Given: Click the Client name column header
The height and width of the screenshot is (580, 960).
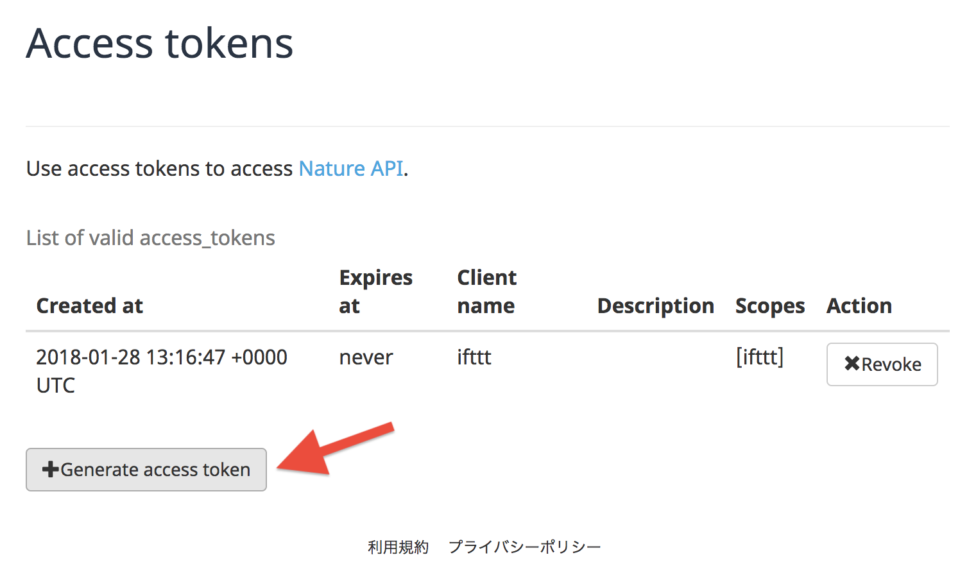Looking at the screenshot, I should 487,292.
